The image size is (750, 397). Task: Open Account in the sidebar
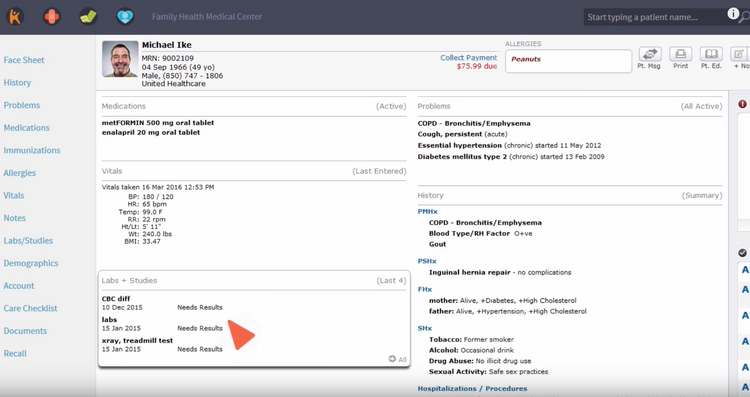(x=19, y=286)
